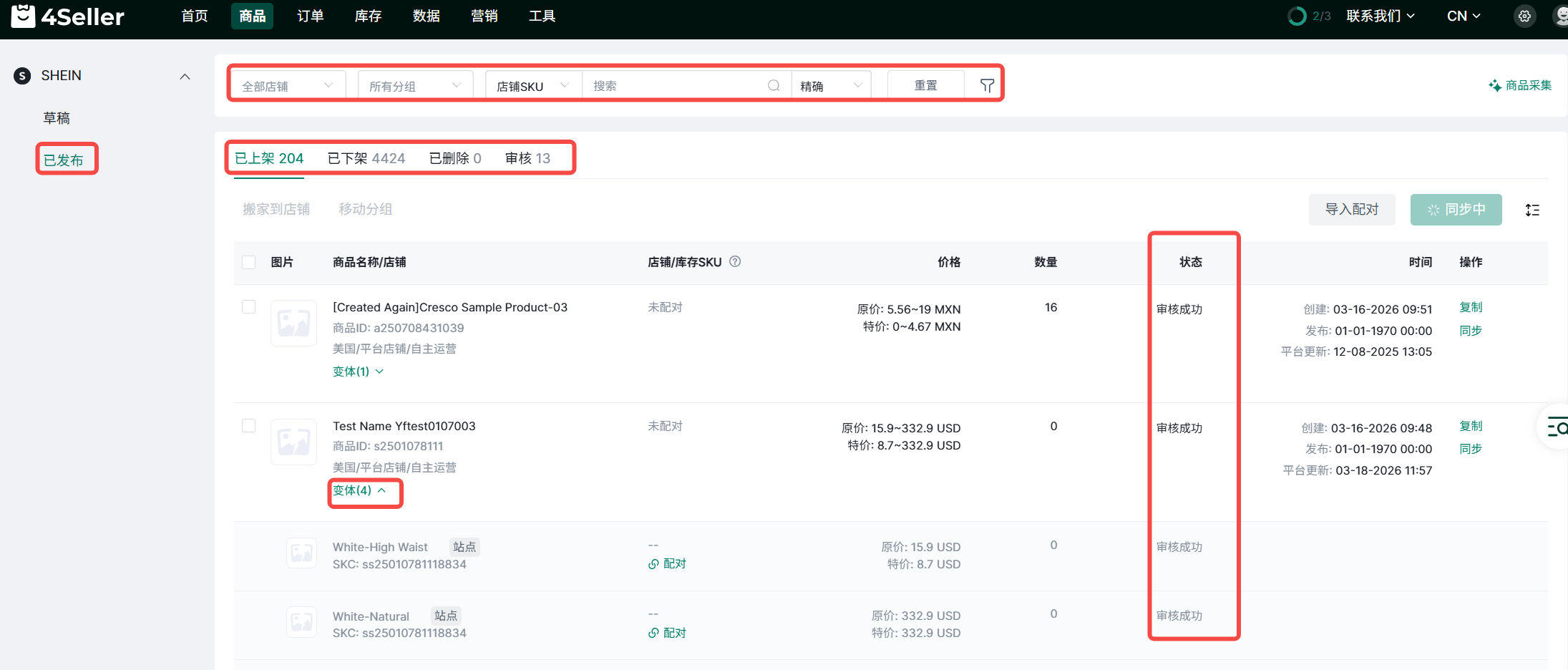
Task: Click 配对 link icon for White-High Waist
Action: (x=654, y=564)
